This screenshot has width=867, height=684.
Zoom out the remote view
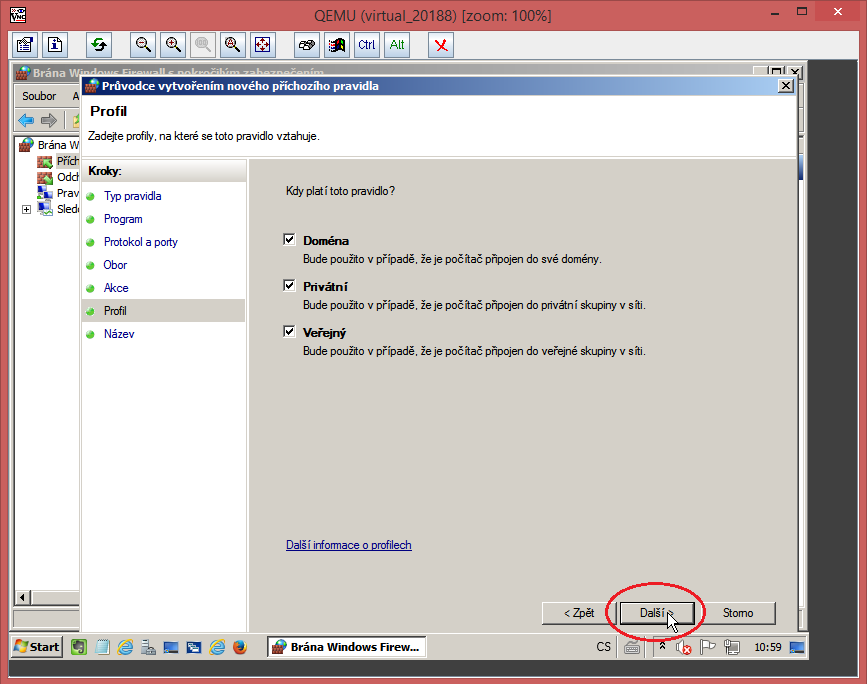(x=143, y=45)
